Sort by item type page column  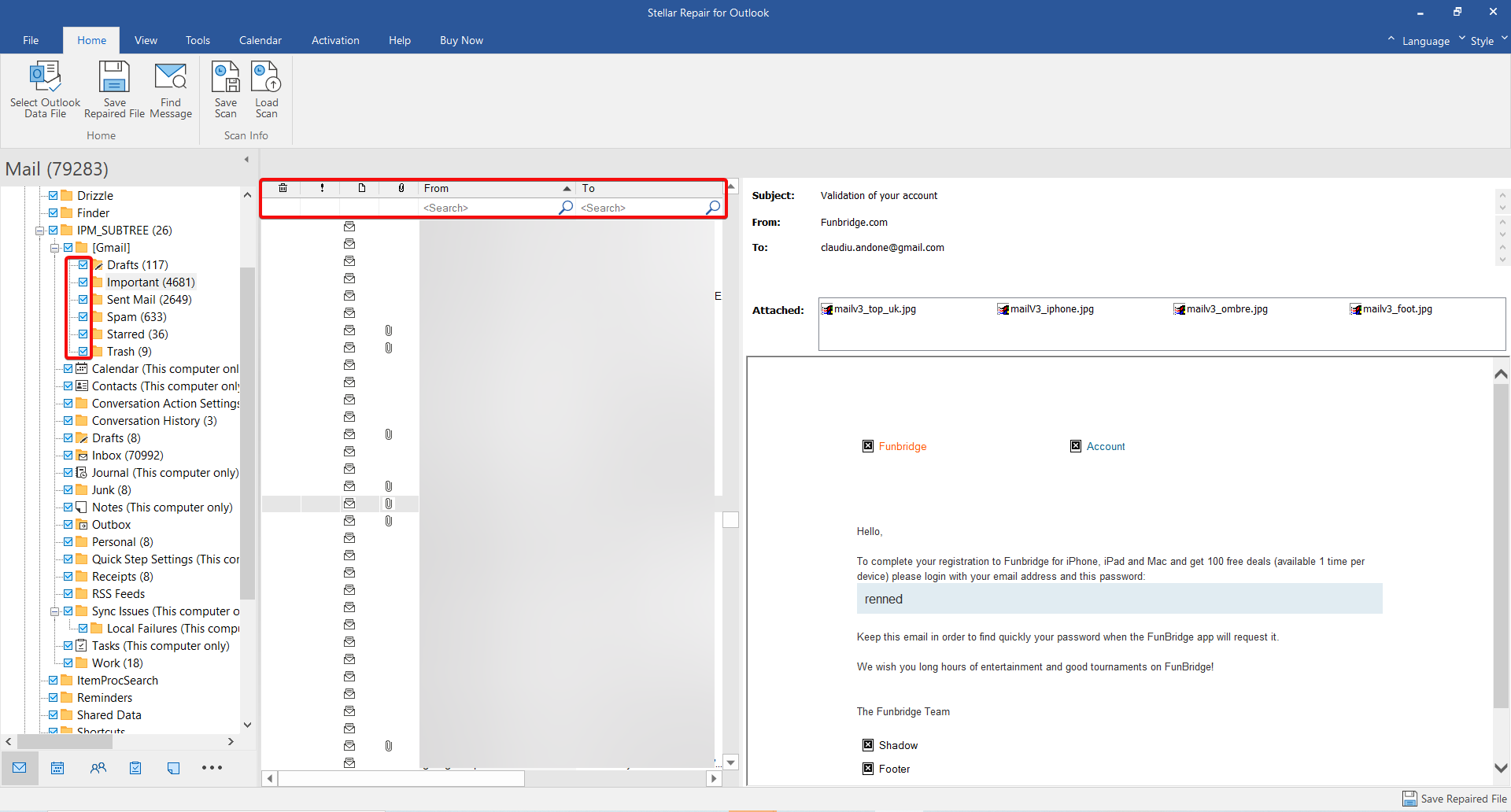pos(362,188)
